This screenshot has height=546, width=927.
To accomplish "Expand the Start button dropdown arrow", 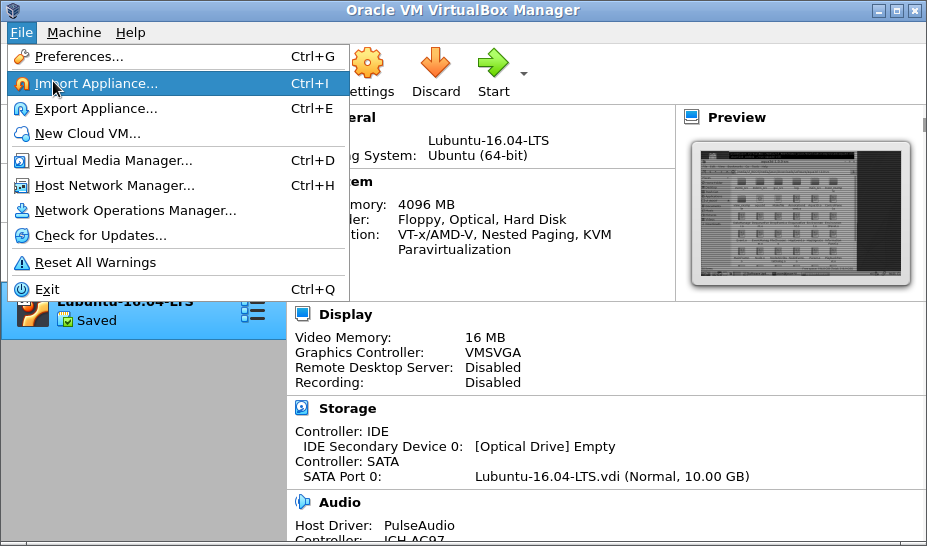I will [524, 74].
